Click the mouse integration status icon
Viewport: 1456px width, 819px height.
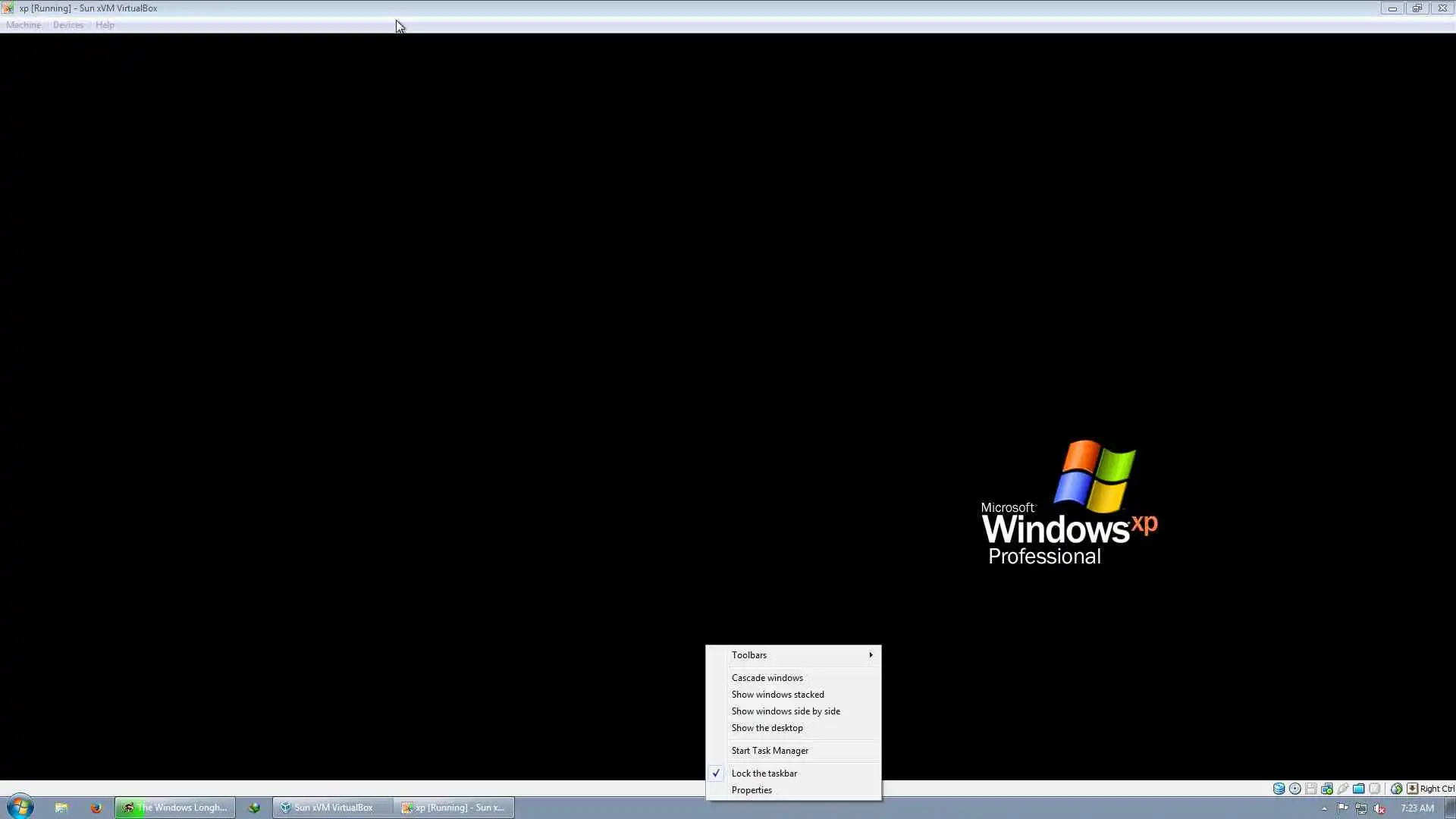(x=1396, y=789)
